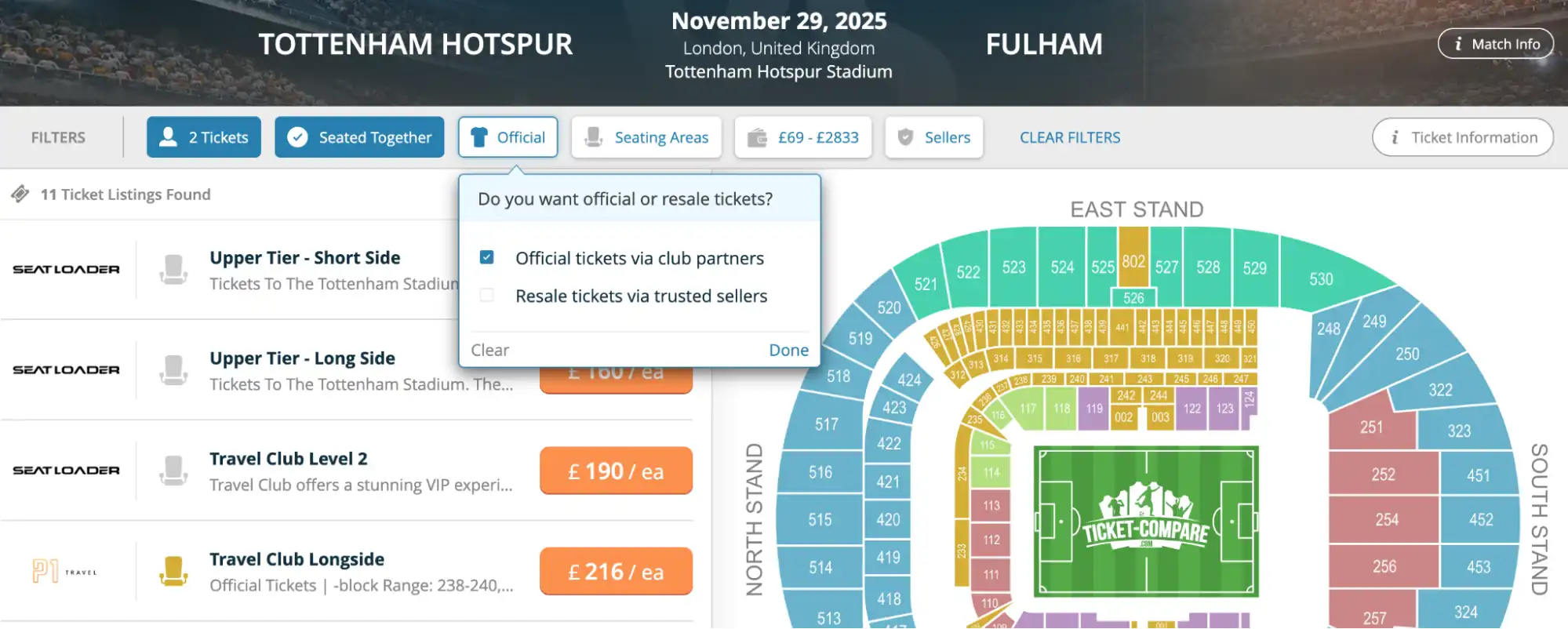Open the £69 - £2833 price range control
This screenshot has width=1568, height=629.
pyautogui.click(x=803, y=136)
